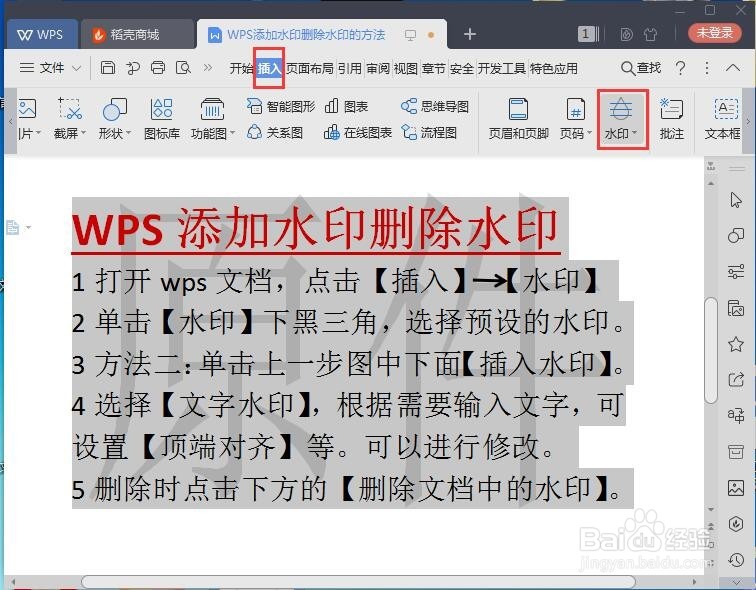756x590 pixels.
Task: Click the 截屏 screenshot tool
Action: pyautogui.click(x=69, y=119)
